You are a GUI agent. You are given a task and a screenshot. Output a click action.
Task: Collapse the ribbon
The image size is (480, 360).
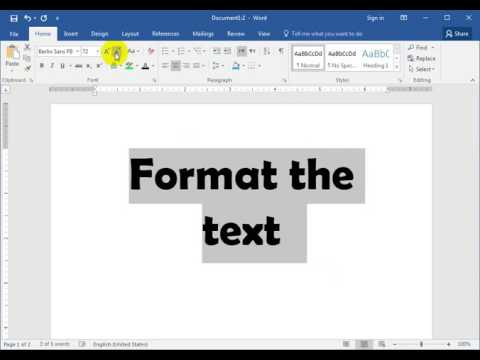473,80
